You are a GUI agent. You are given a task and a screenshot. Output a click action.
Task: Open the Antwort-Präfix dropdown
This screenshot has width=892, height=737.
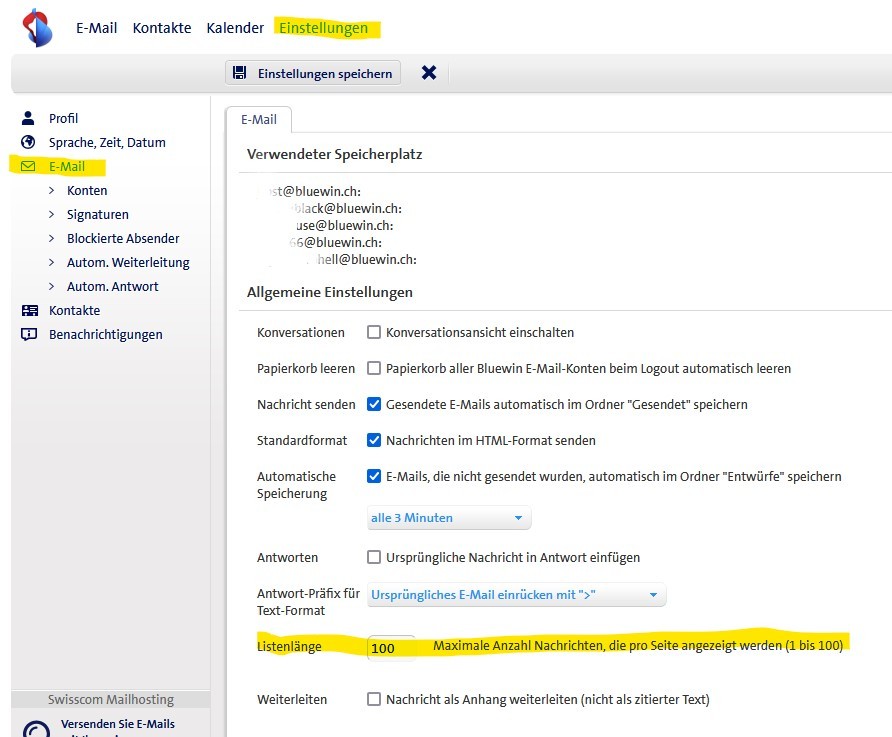pyautogui.click(x=515, y=595)
